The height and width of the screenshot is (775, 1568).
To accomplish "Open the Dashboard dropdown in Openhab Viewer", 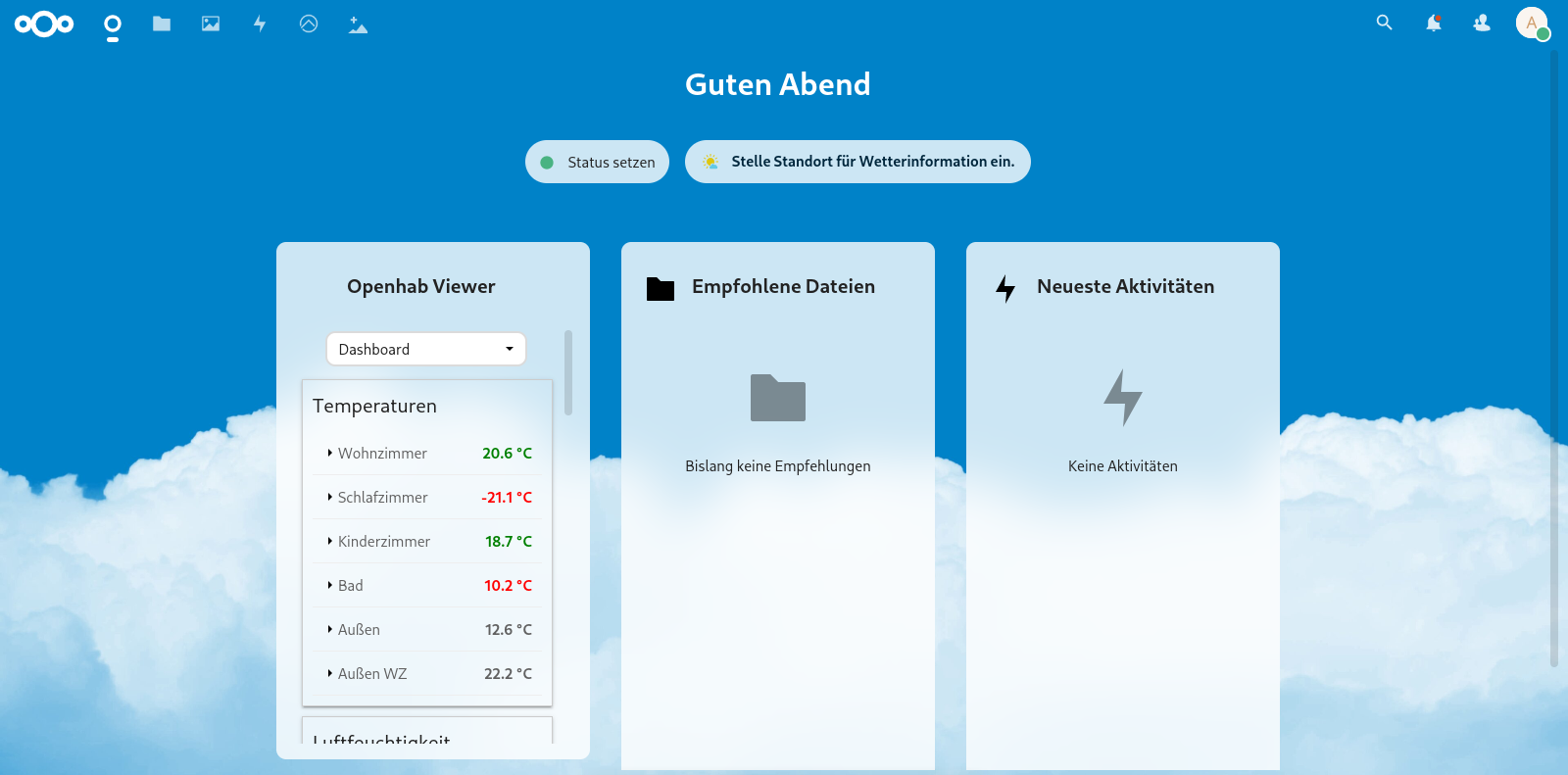I will tap(426, 349).
